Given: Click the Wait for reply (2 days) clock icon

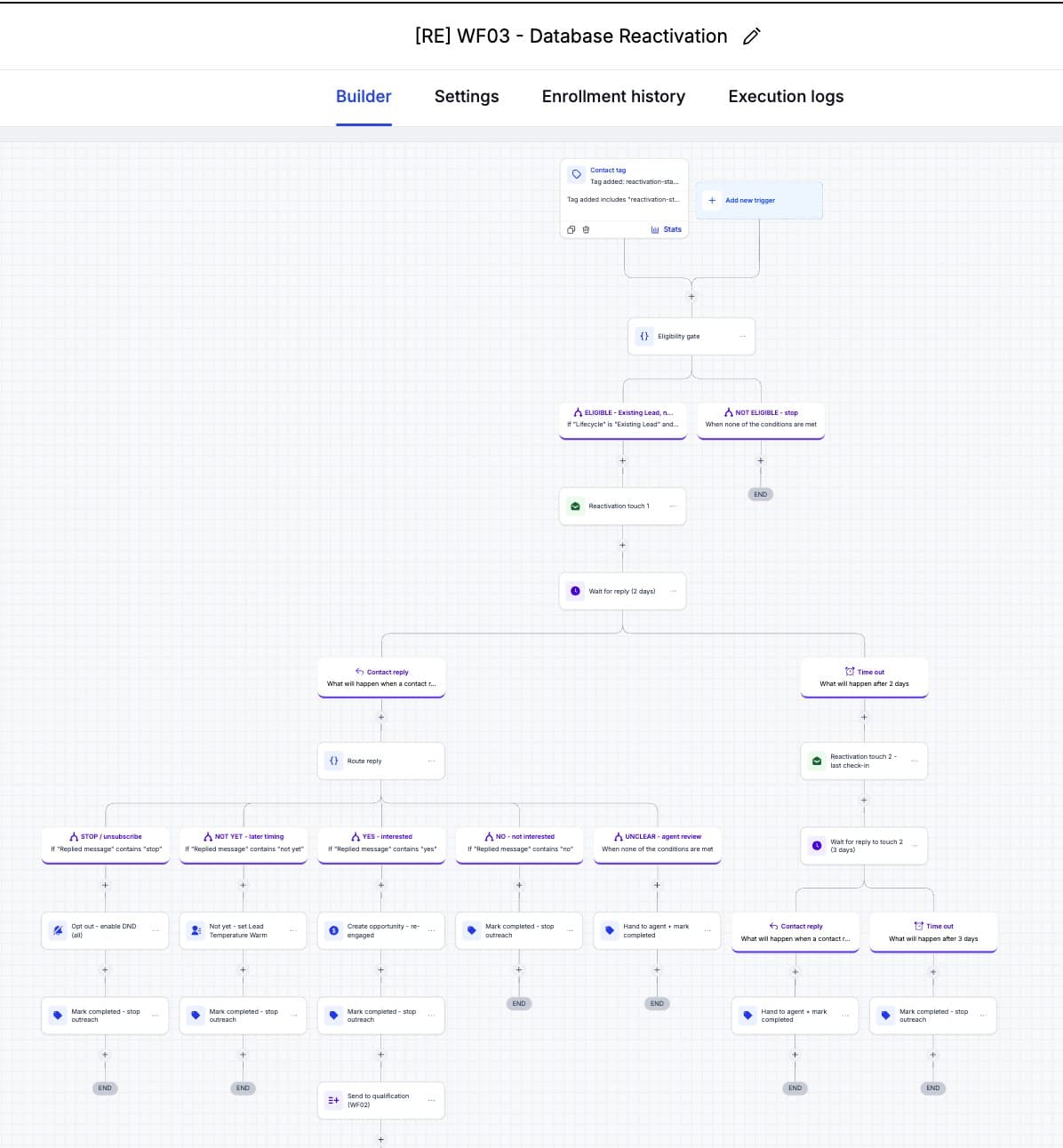Looking at the screenshot, I should coord(575,591).
